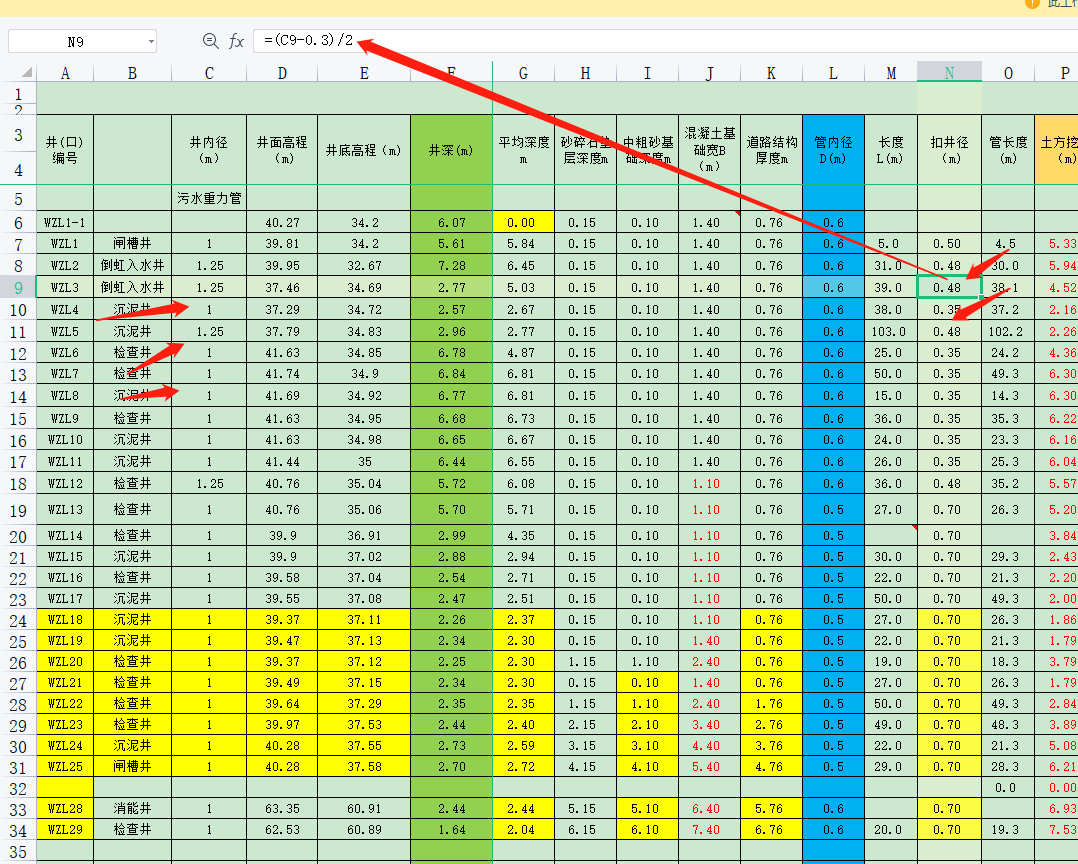The image size is (1078, 864).
Task: Click the header cell 井面高程 (m)
Action: click(282, 150)
